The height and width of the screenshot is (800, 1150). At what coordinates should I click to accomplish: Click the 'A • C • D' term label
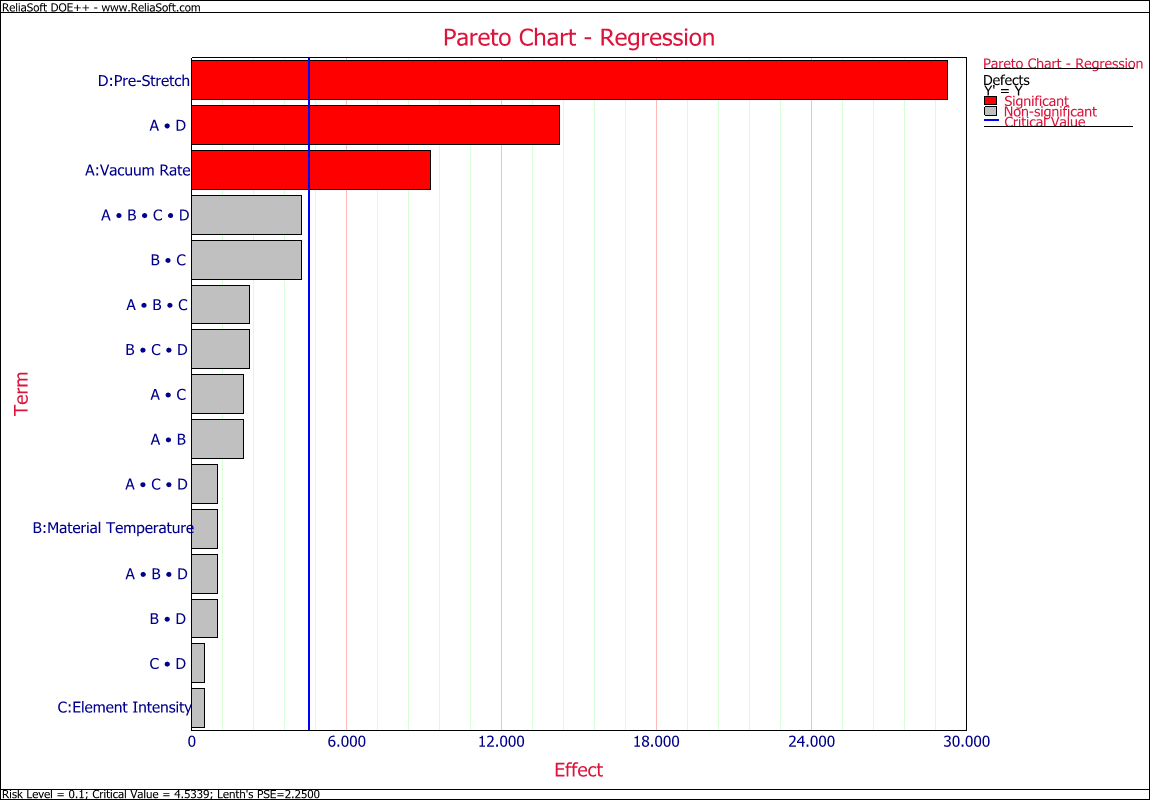[x=157, y=484]
